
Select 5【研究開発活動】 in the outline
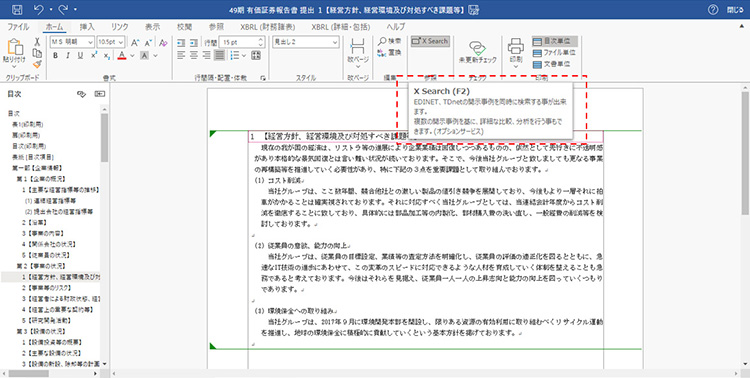click(46, 320)
